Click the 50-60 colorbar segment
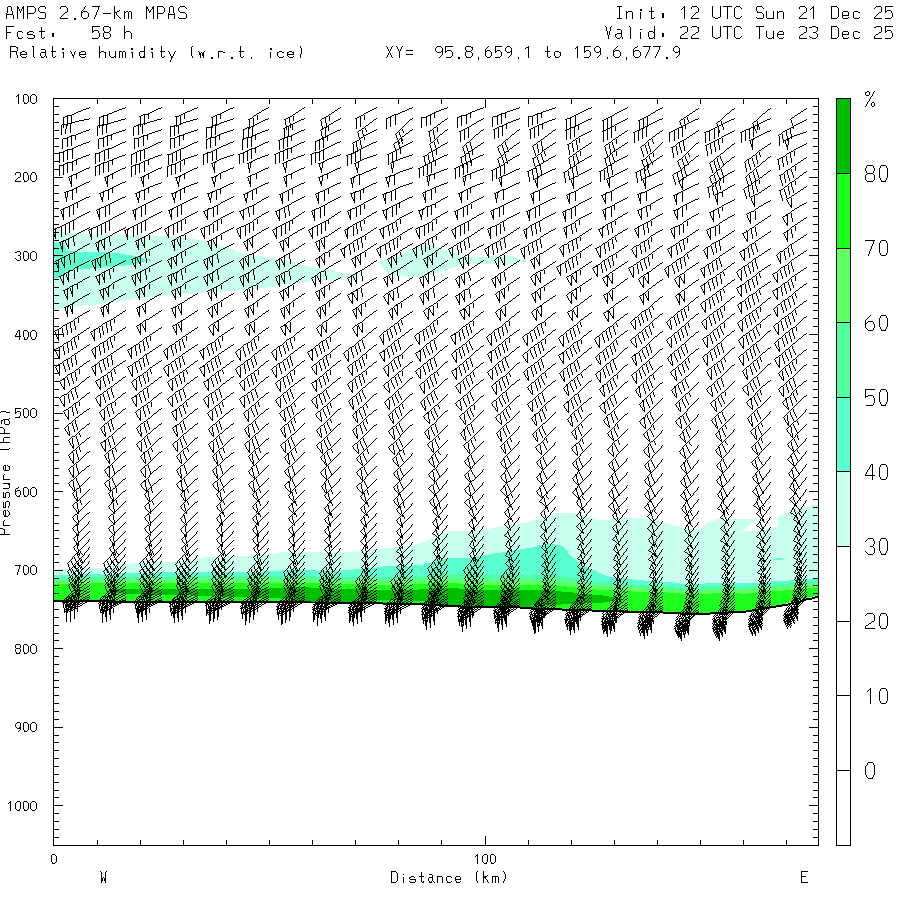The width and height of the screenshot is (900, 900). pos(843,360)
